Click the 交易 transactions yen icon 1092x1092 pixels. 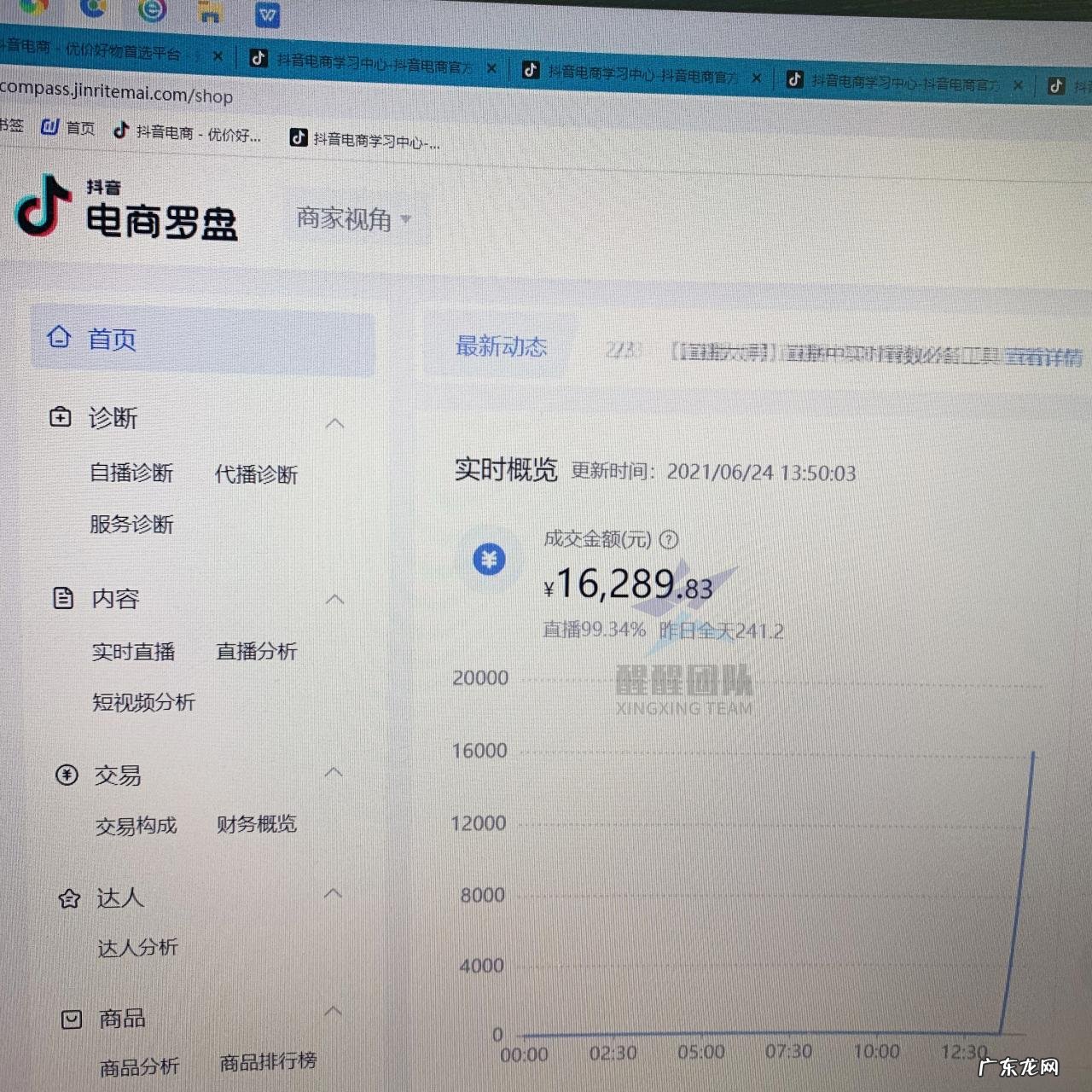[x=67, y=775]
